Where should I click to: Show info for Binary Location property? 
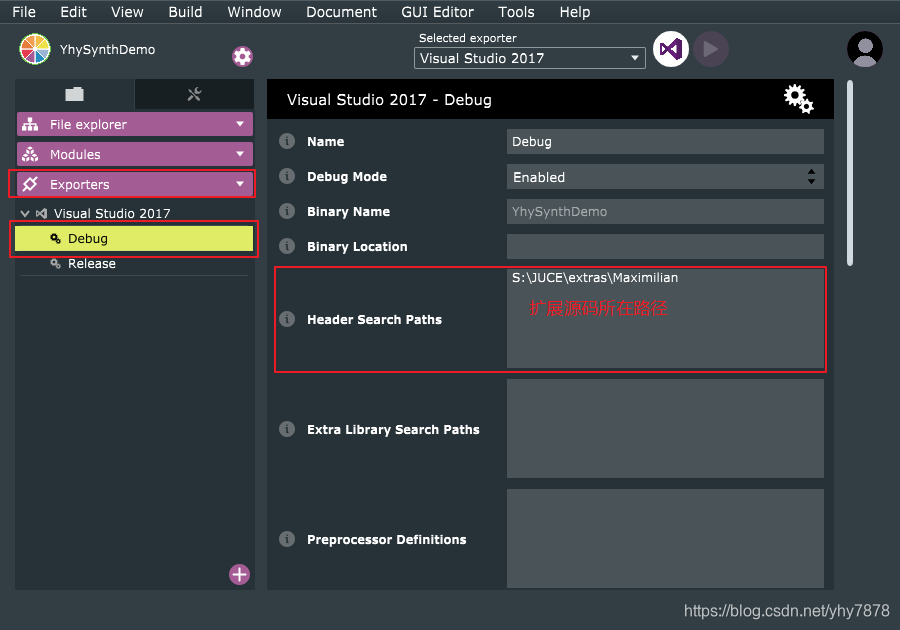pyautogui.click(x=287, y=246)
